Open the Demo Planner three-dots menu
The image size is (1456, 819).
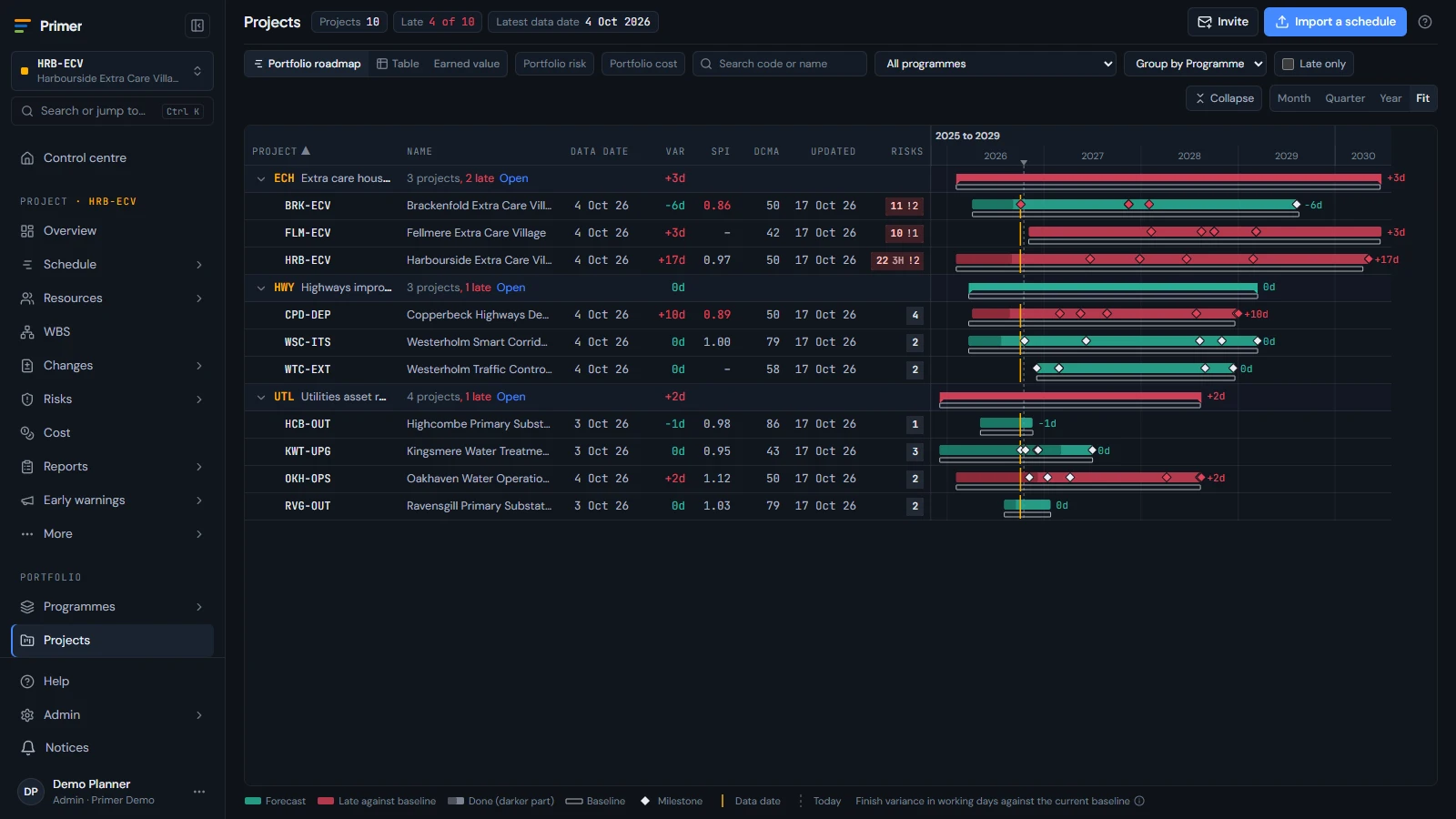pyautogui.click(x=199, y=792)
